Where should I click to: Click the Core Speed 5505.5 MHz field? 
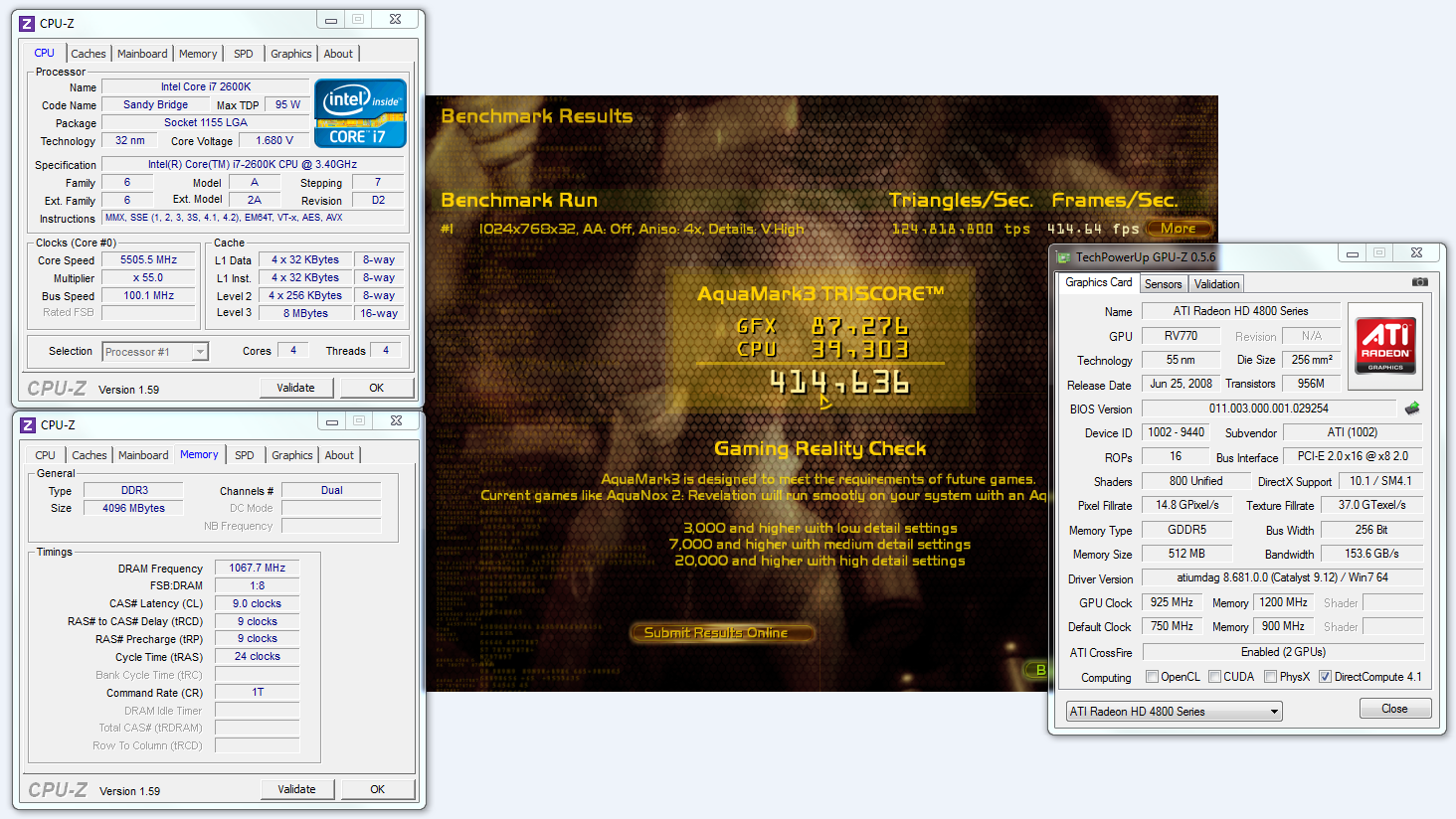pos(149,259)
